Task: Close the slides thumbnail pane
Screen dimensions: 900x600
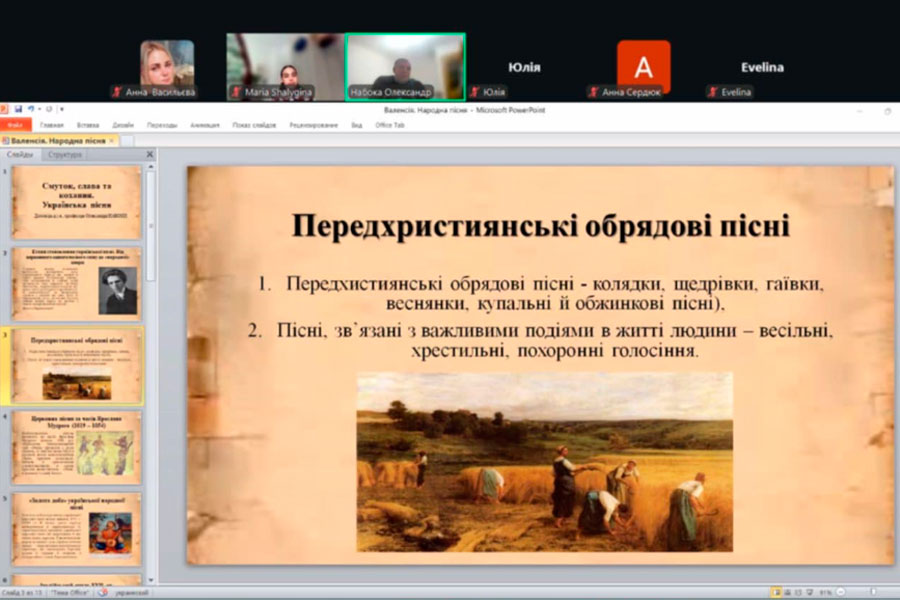Action: coord(150,155)
